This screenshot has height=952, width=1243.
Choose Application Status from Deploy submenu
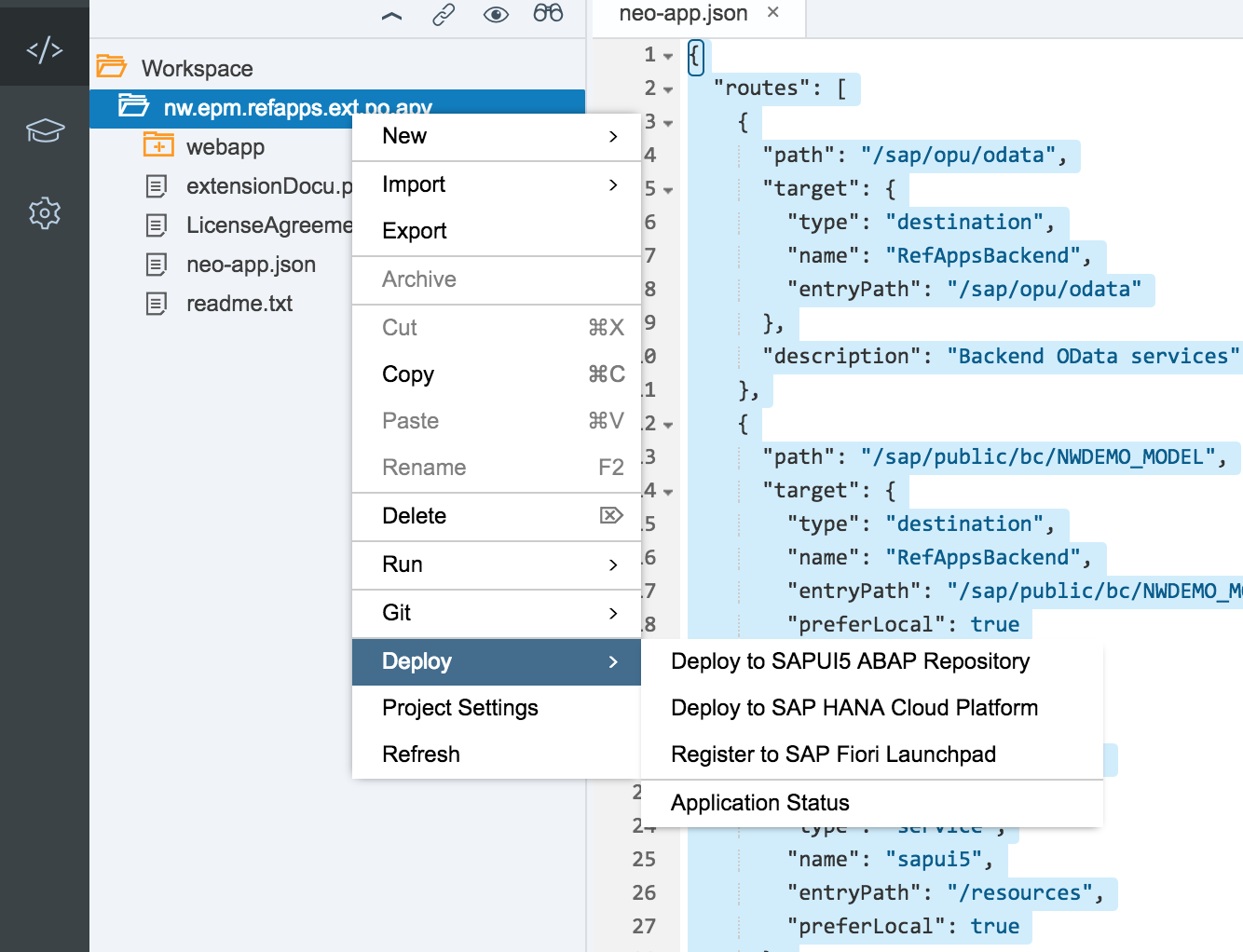tap(872, 803)
